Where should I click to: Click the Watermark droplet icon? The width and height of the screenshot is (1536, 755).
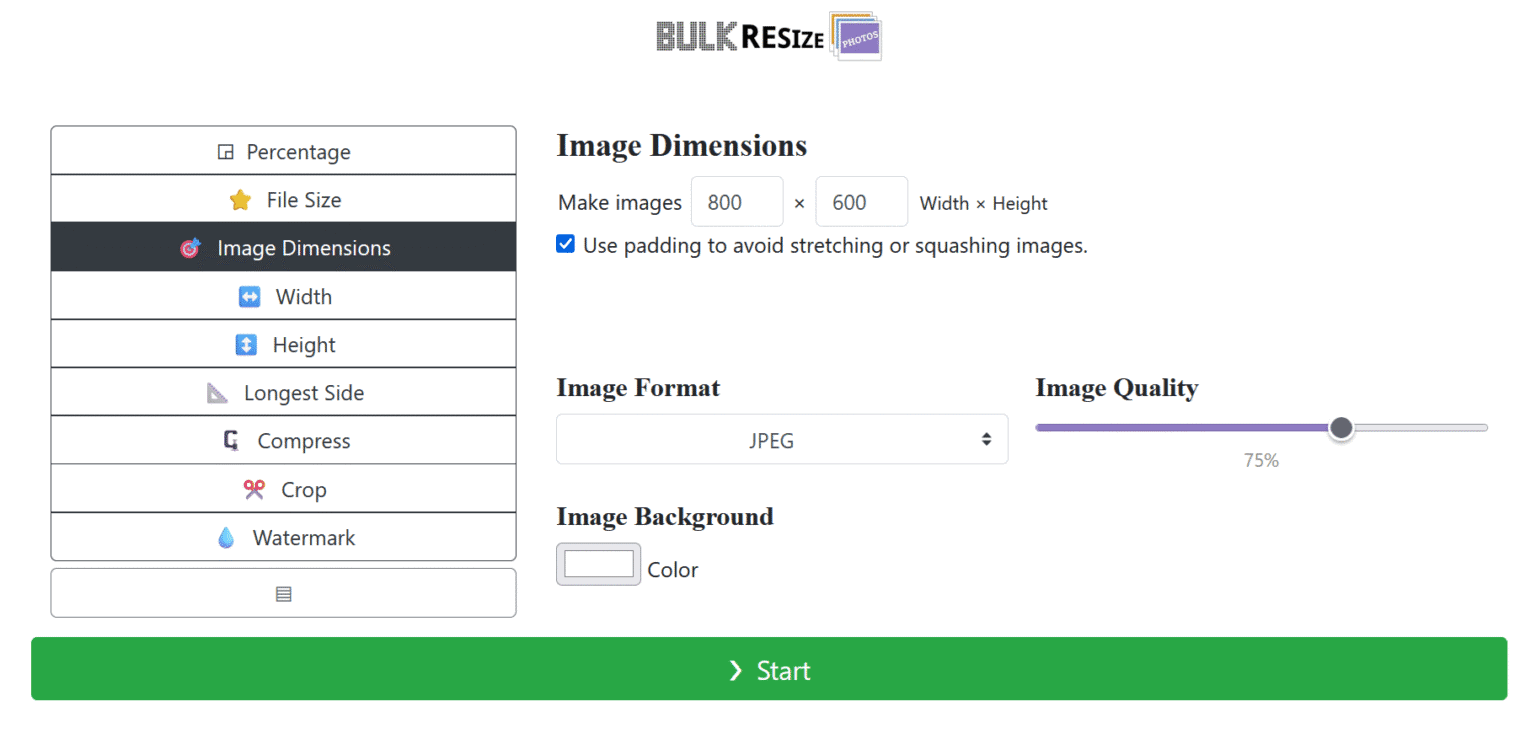point(226,537)
